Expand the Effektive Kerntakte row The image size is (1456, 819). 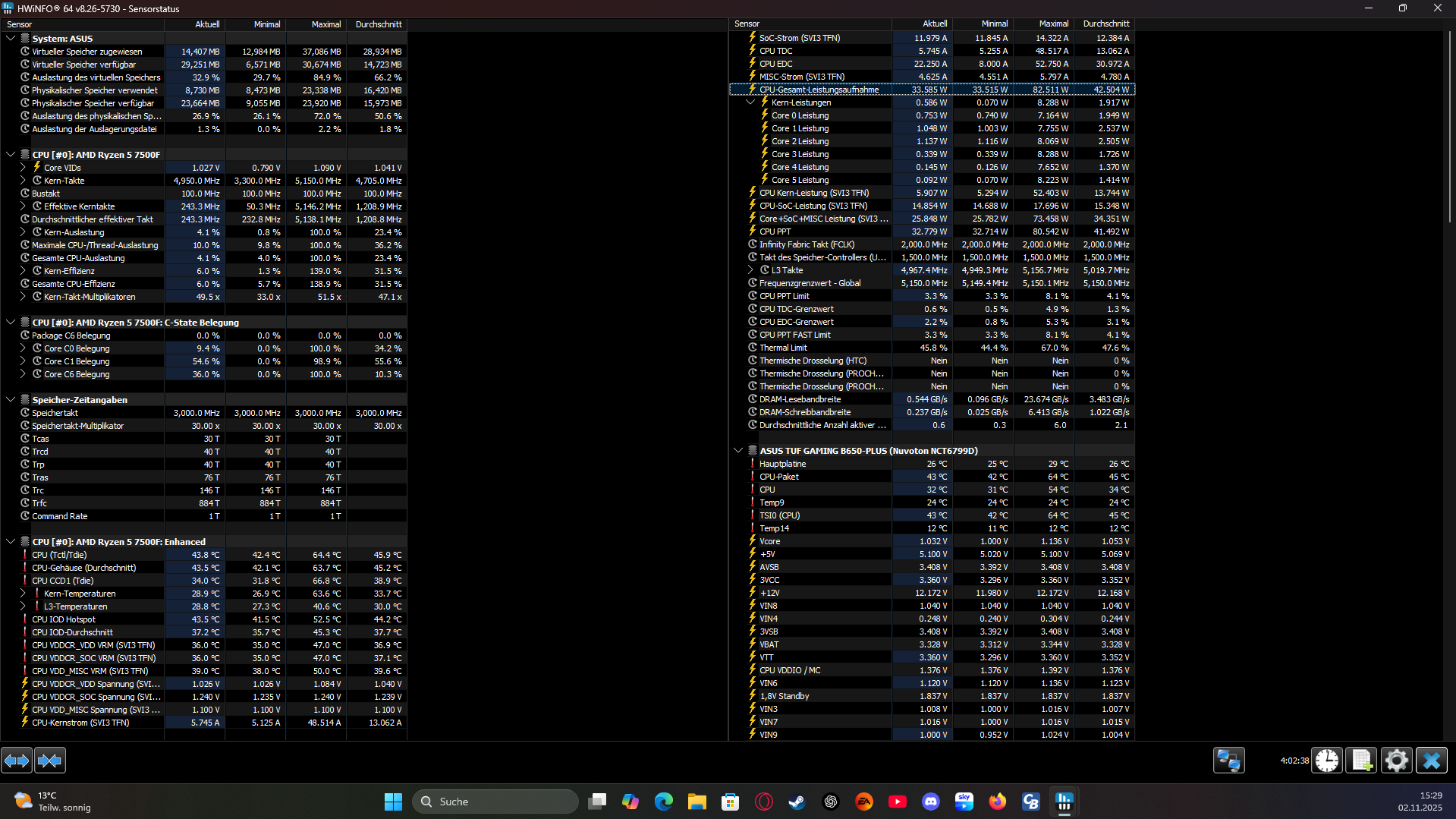click(x=23, y=206)
